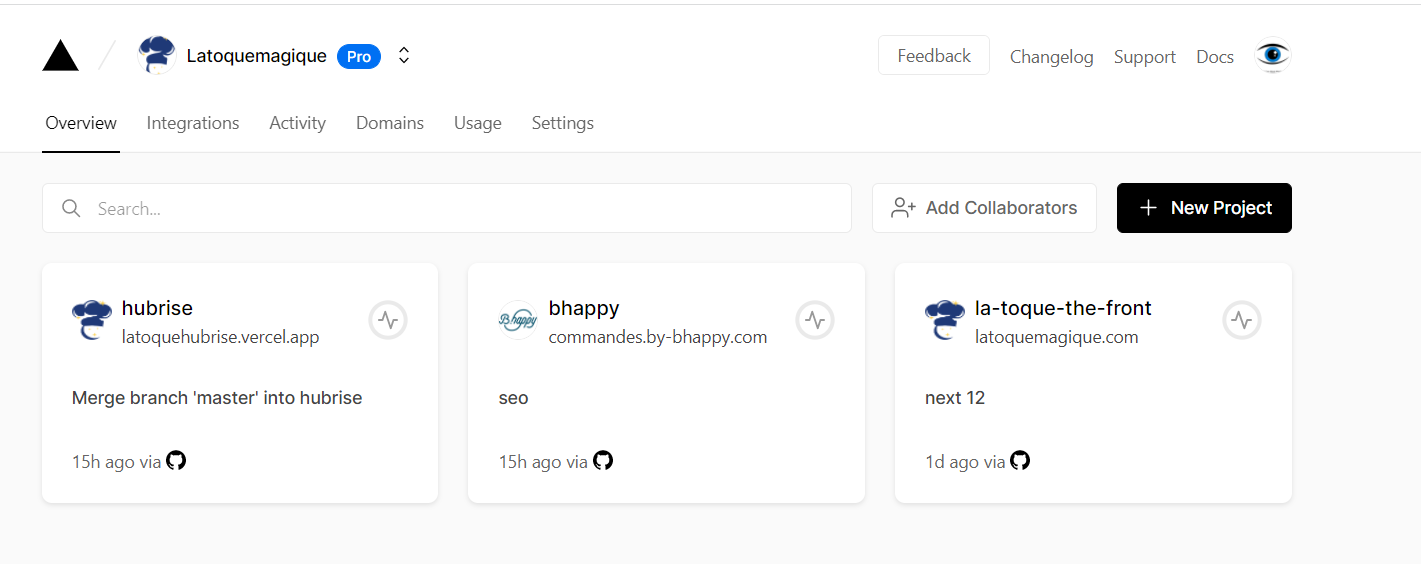Open the bhappy project logo

tap(518, 320)
